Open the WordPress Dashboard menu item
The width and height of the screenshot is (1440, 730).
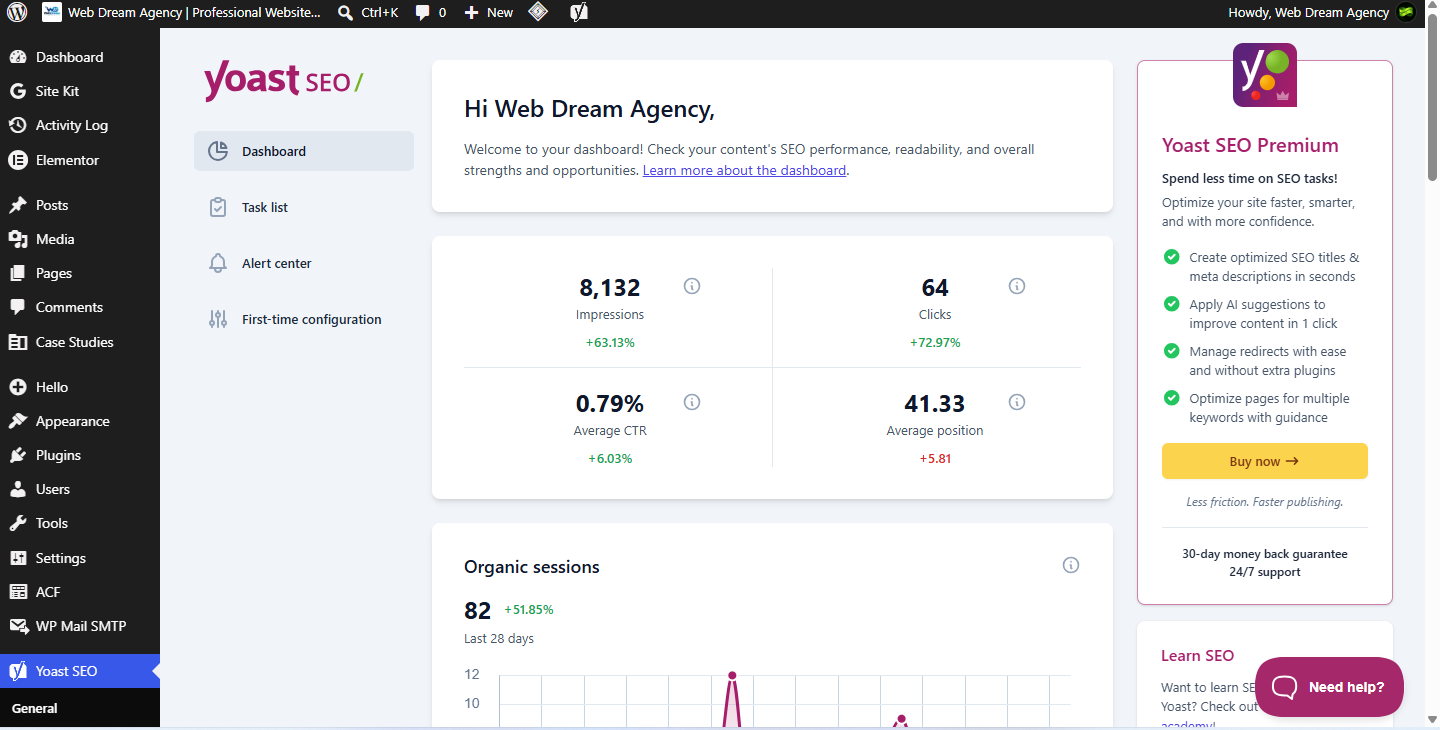(80, 57)
